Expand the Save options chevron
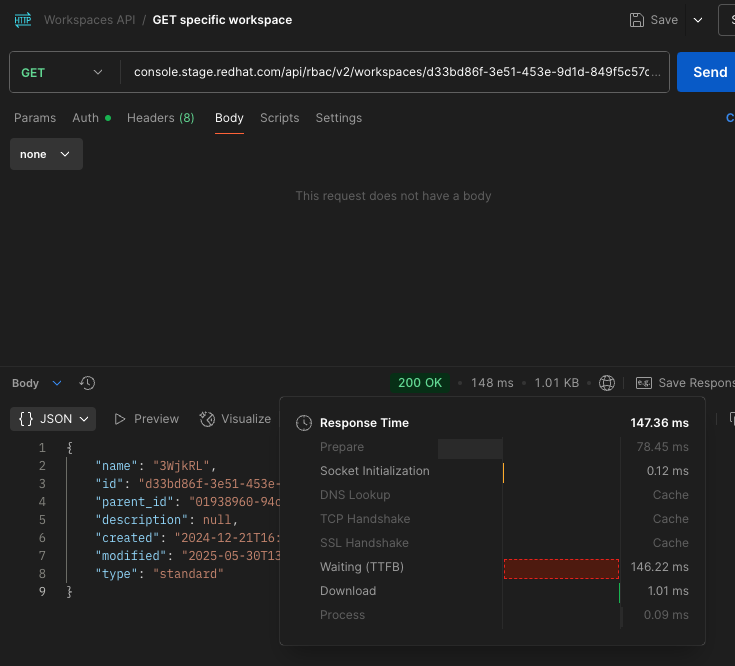Image resolution: width=735 pixels, height=666 pixels. pos(698,20)
